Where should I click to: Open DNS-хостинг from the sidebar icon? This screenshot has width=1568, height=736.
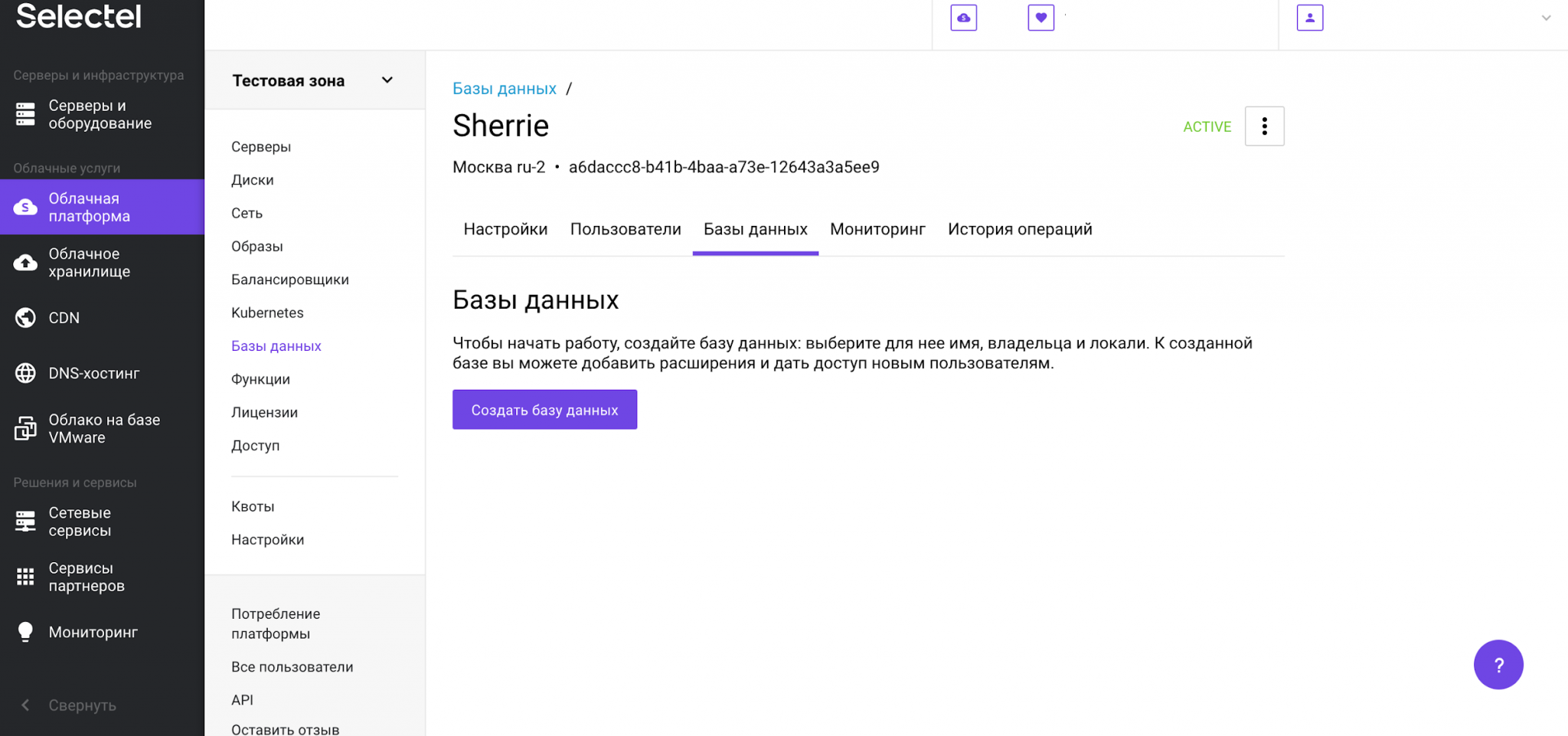25,373
